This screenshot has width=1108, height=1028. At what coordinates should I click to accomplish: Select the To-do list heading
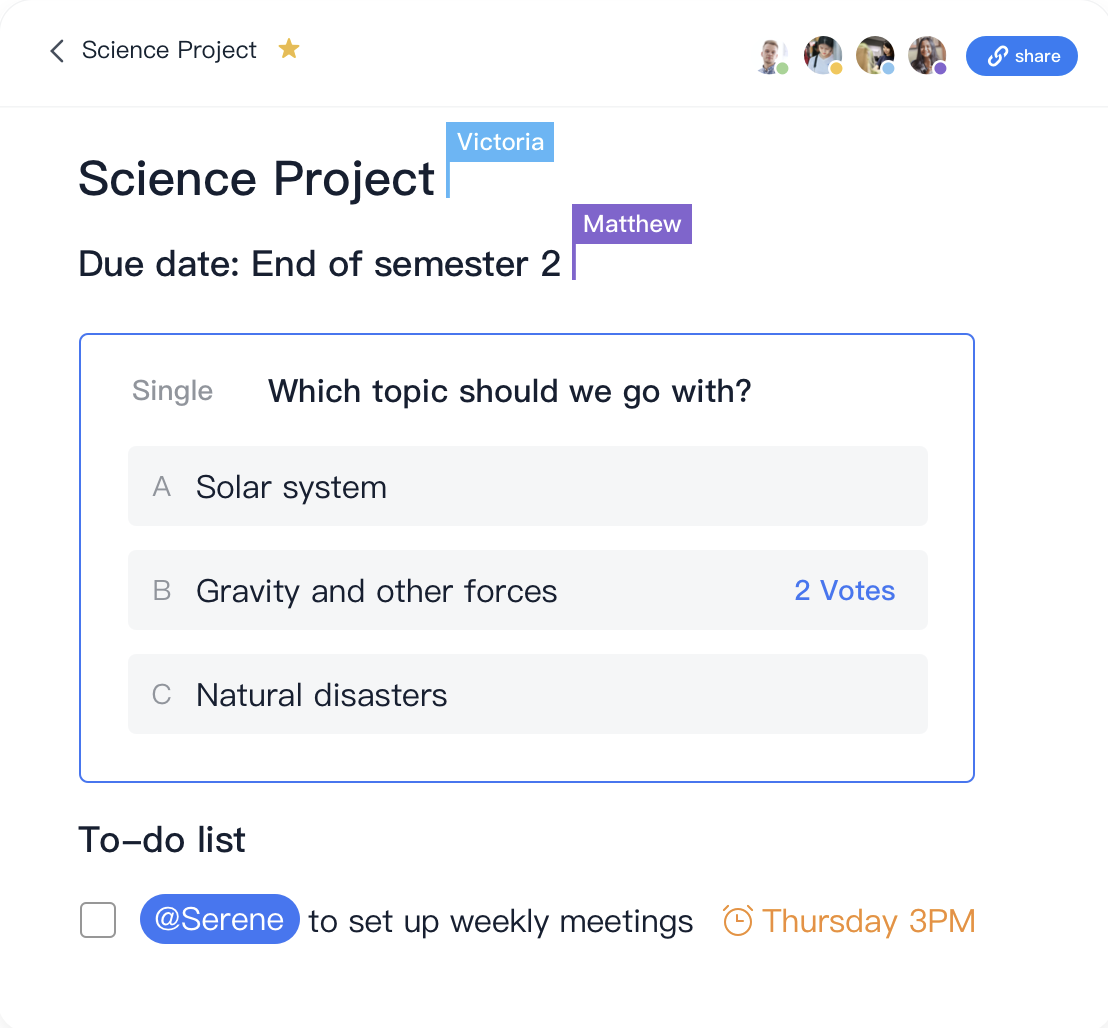(x=161, y=840)
